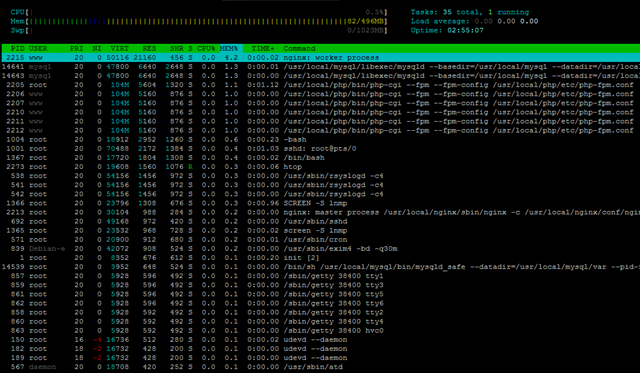This screenshot has height=373, width=640.
Task: Select the init [2] process row
Action: 320,258
